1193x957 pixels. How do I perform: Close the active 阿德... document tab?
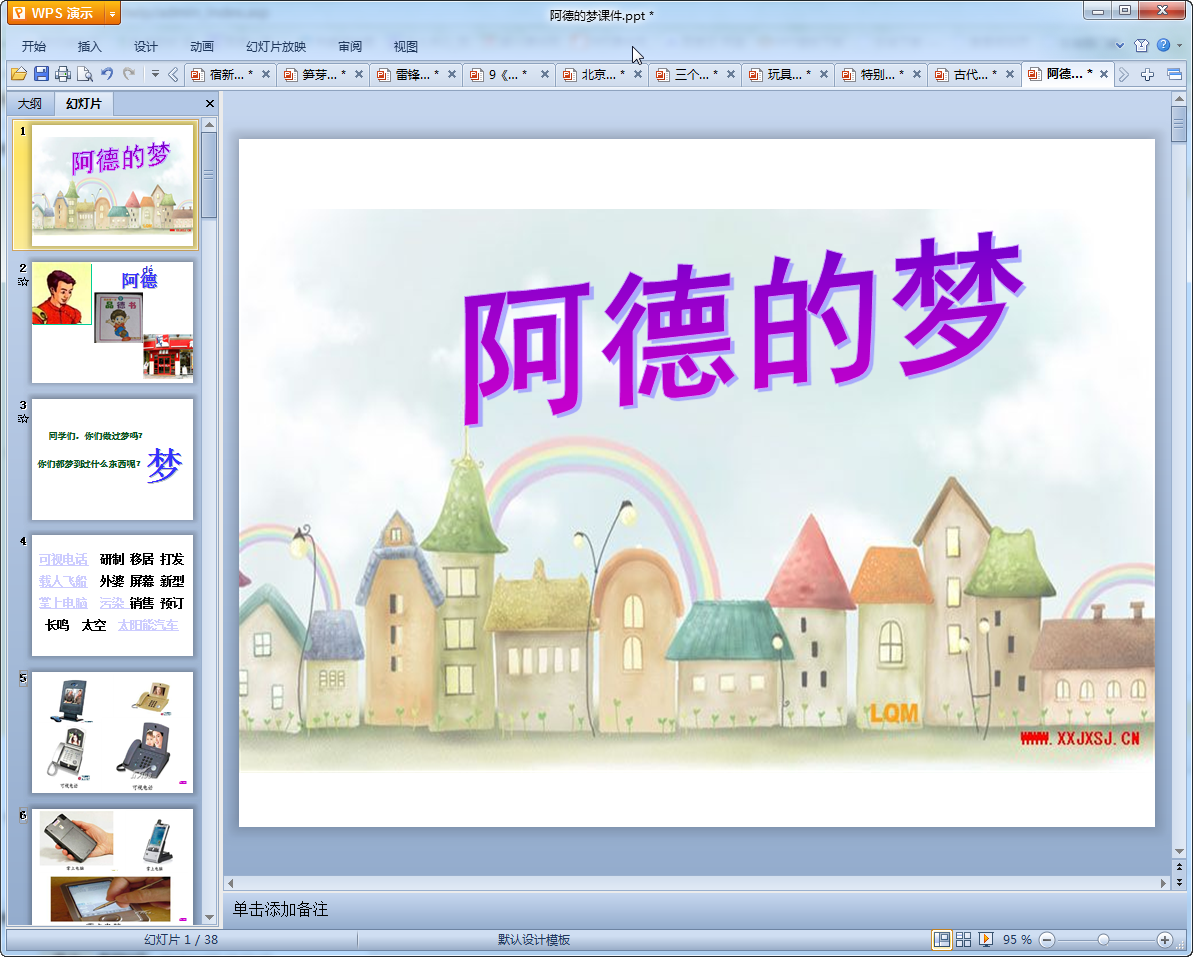pyautogui.click(x=1104, y=74)
